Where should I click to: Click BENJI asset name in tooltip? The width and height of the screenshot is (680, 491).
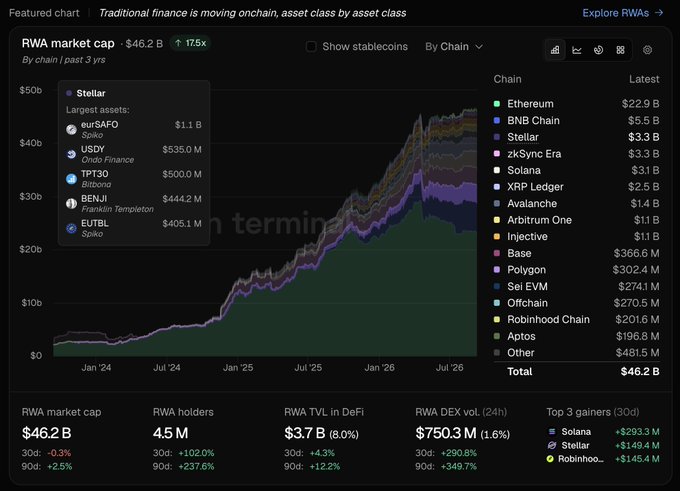(94, 199)
